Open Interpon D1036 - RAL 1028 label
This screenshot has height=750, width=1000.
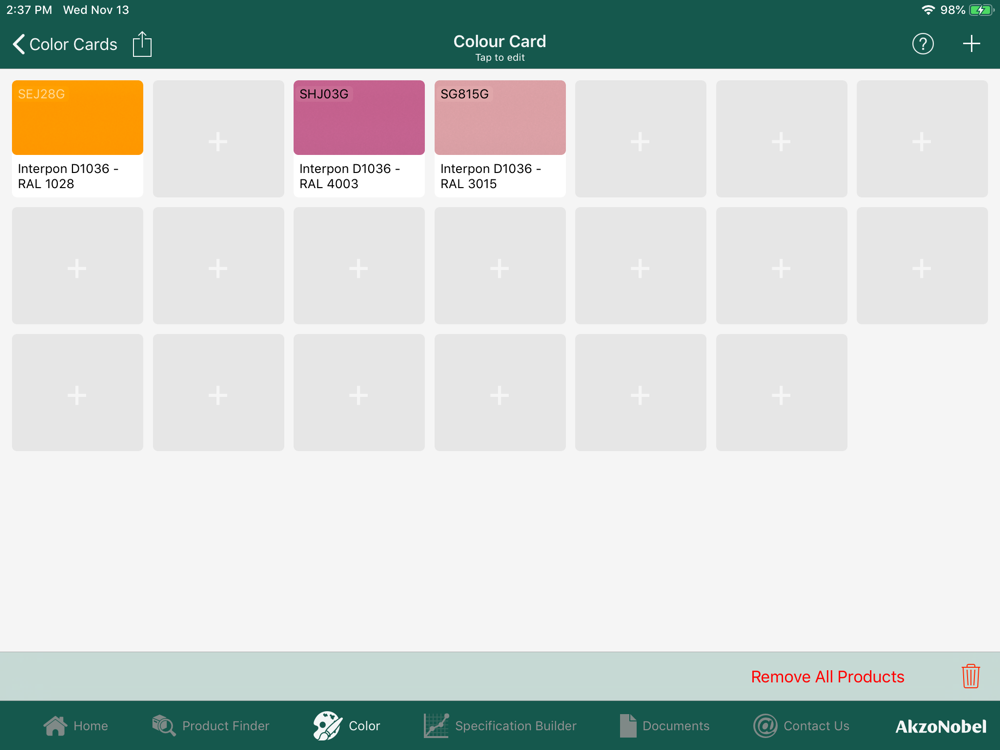68,176
